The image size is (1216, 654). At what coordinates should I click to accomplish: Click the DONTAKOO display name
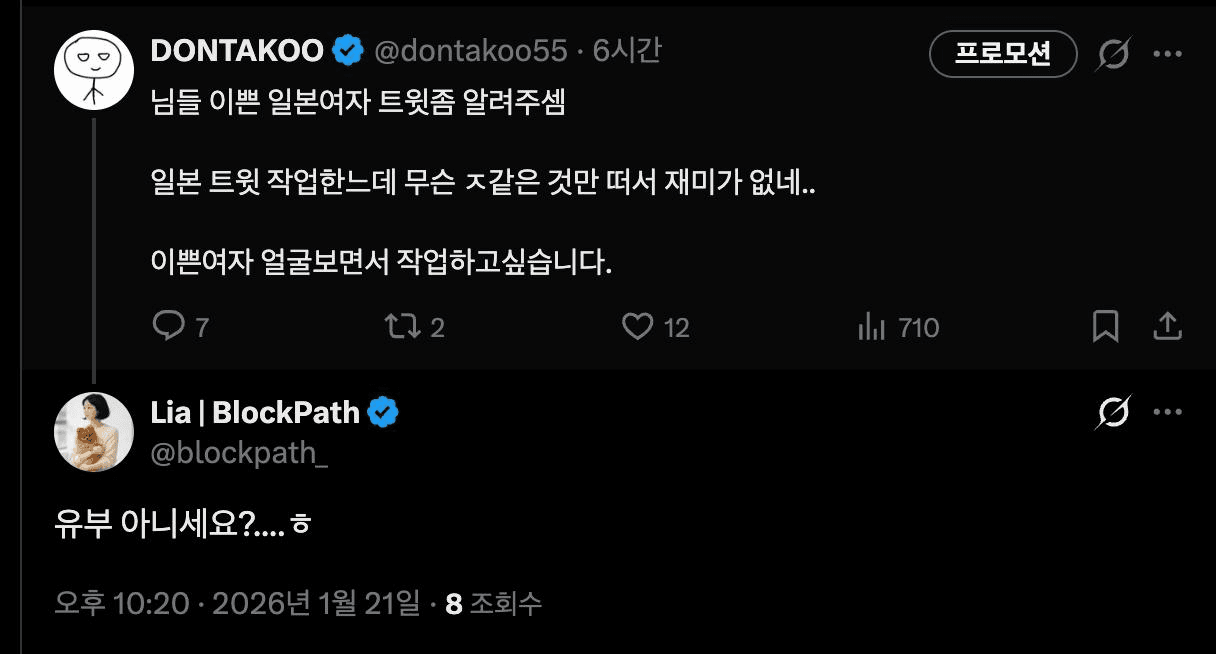click(x=237, y=50)
